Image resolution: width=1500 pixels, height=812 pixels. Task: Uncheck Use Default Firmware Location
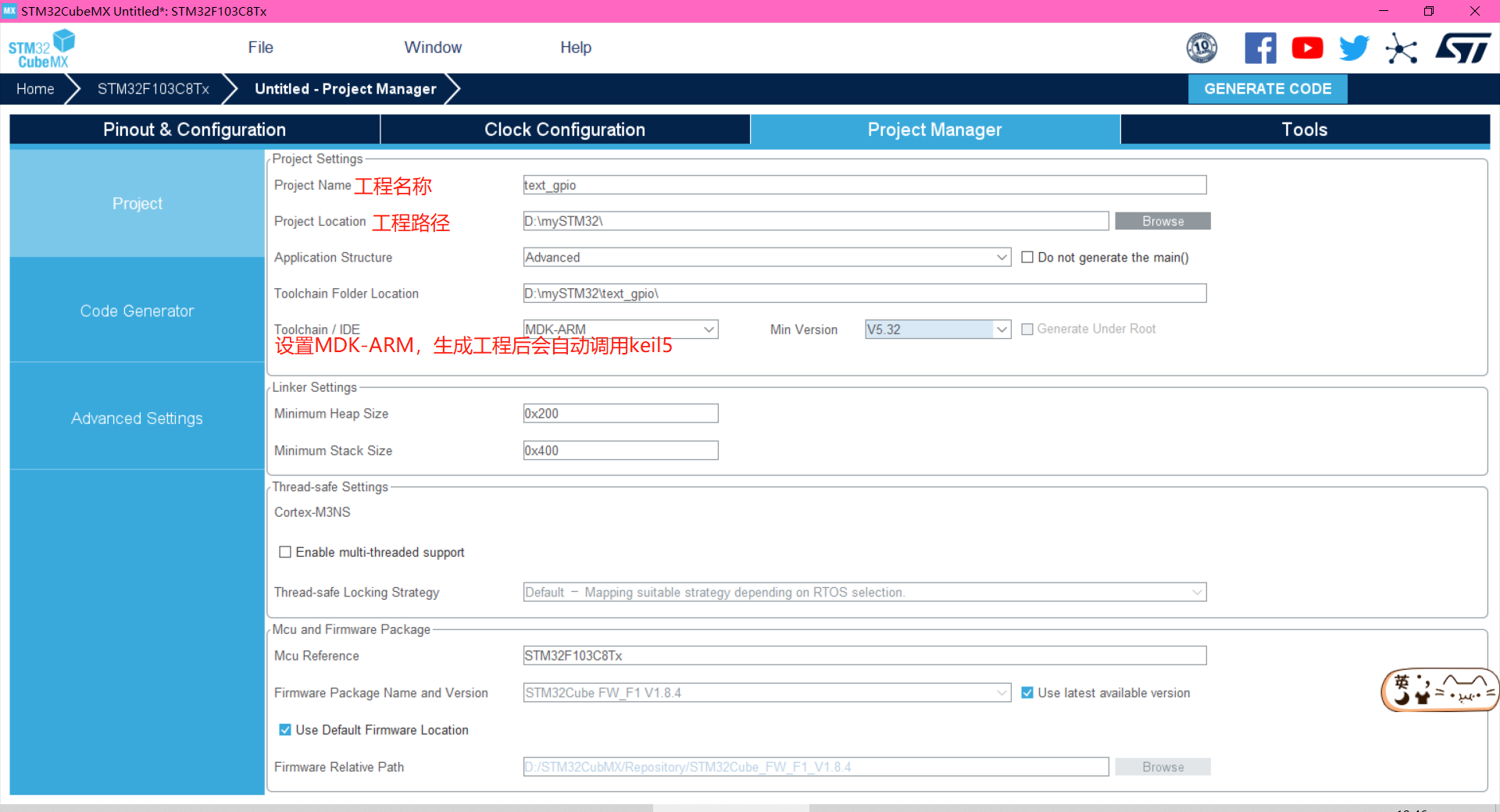(x=285, y=729)
